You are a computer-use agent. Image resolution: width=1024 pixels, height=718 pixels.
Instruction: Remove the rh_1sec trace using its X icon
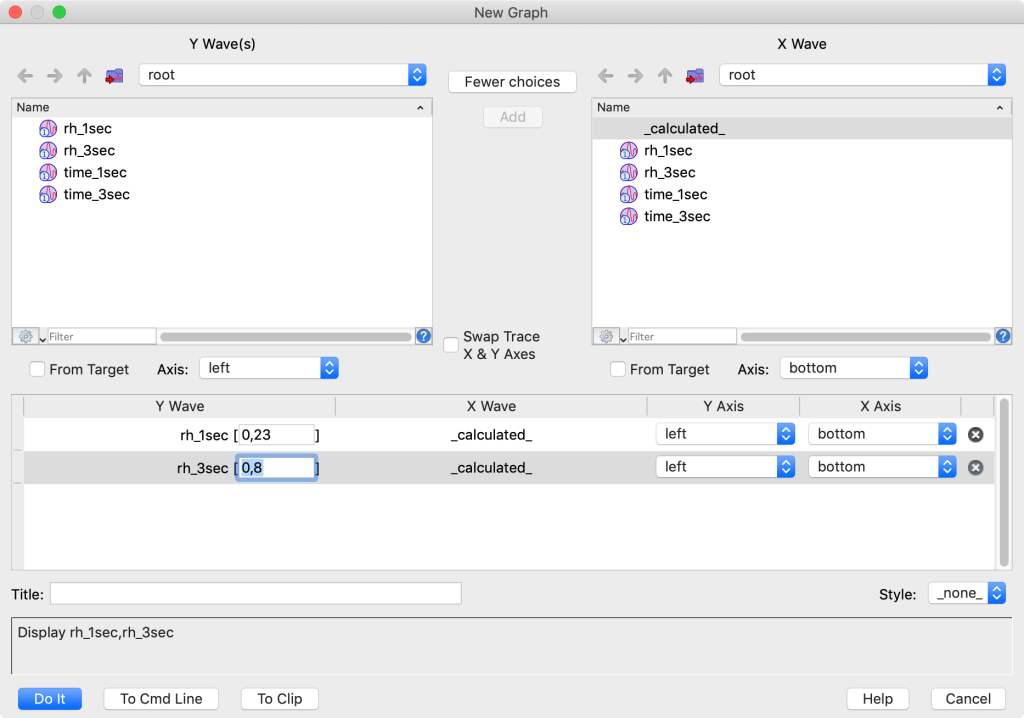(x=975, y=434)
